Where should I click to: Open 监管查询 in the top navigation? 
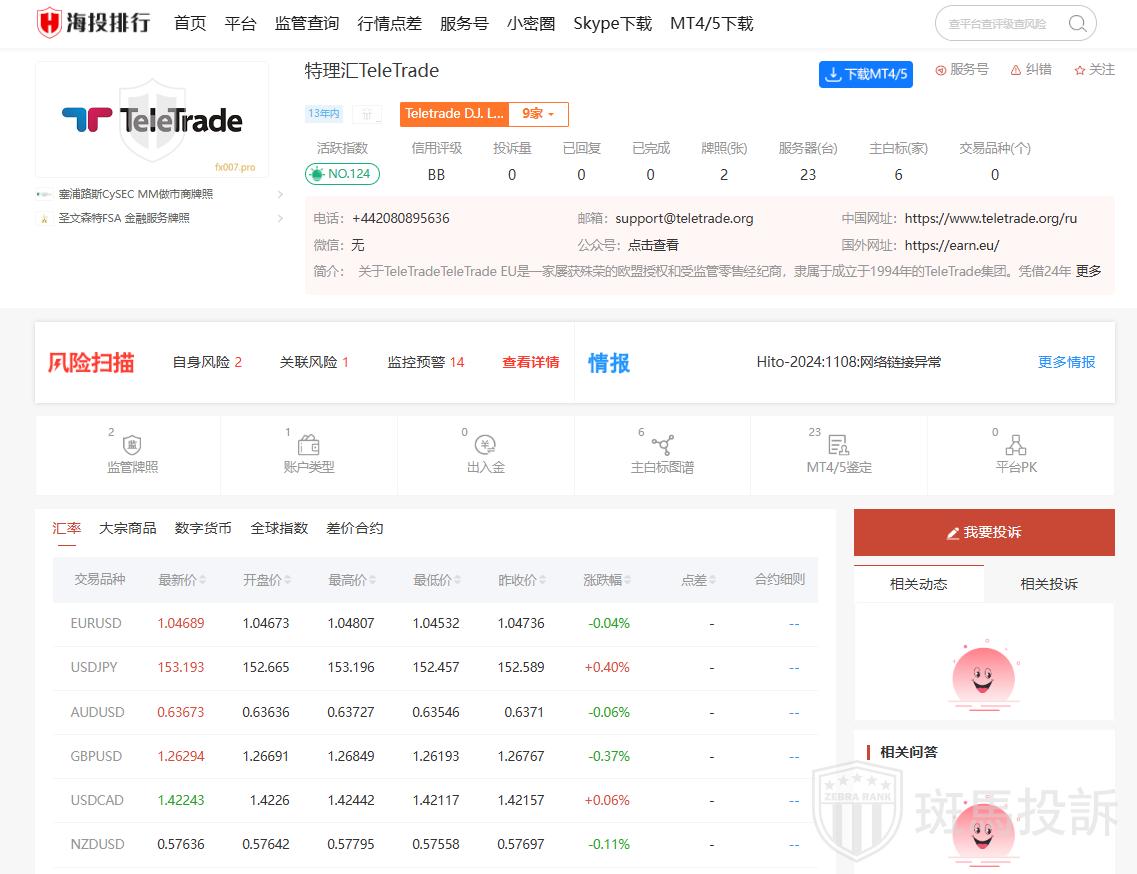pos(306,24)
